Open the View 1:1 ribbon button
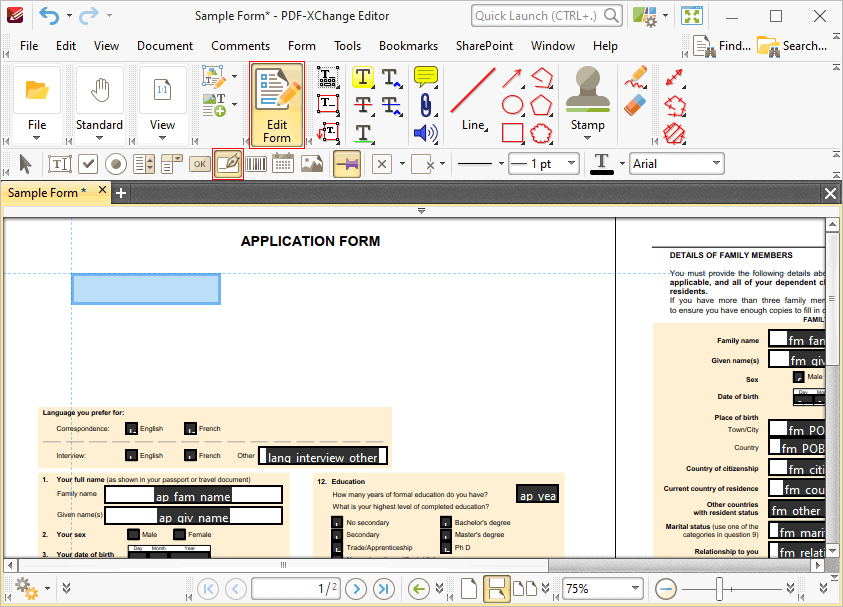 click(162, 104)
